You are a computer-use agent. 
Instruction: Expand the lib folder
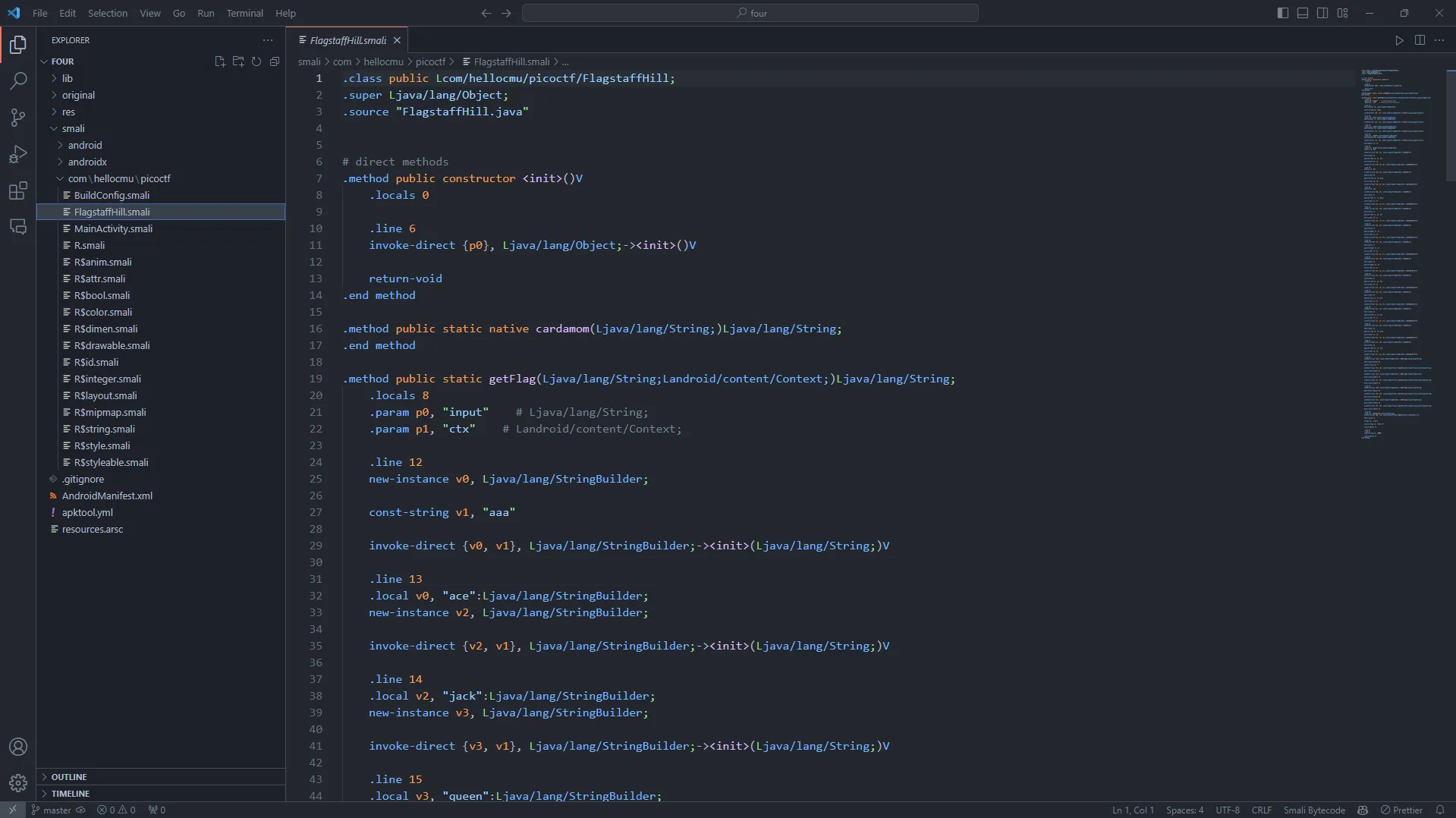point(161,78)
